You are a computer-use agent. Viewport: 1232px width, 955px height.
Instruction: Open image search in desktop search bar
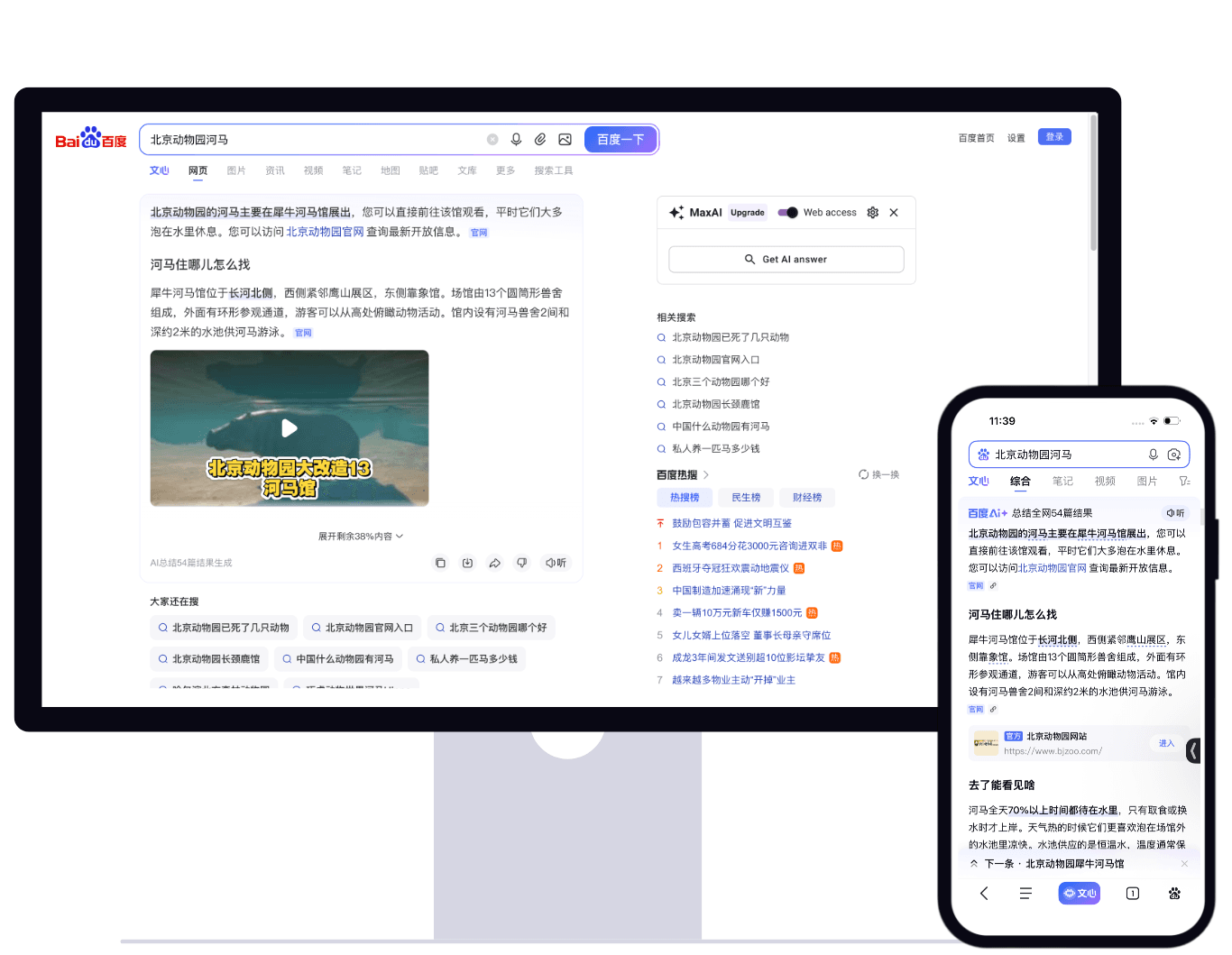click(x=565, y=140)
